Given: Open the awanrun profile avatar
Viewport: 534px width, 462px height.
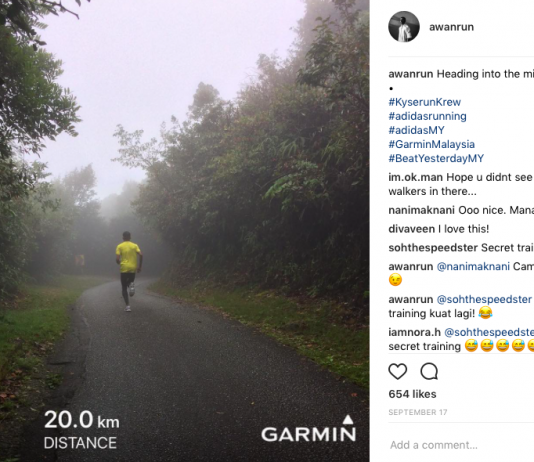Looking at the screenshot, I should (x=404, y=27).
